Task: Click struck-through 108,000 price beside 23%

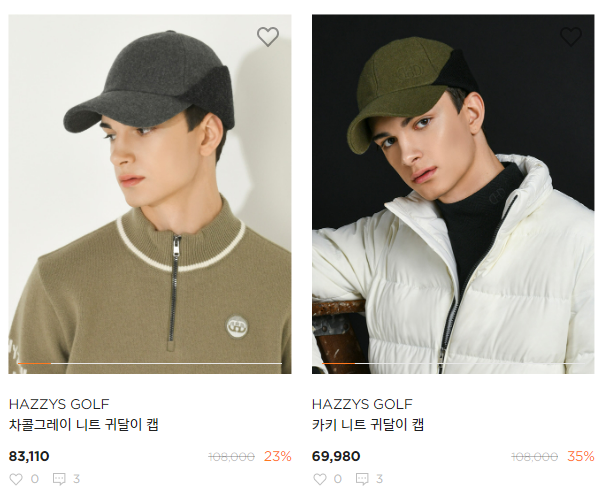Action: (x=231, y=457)
